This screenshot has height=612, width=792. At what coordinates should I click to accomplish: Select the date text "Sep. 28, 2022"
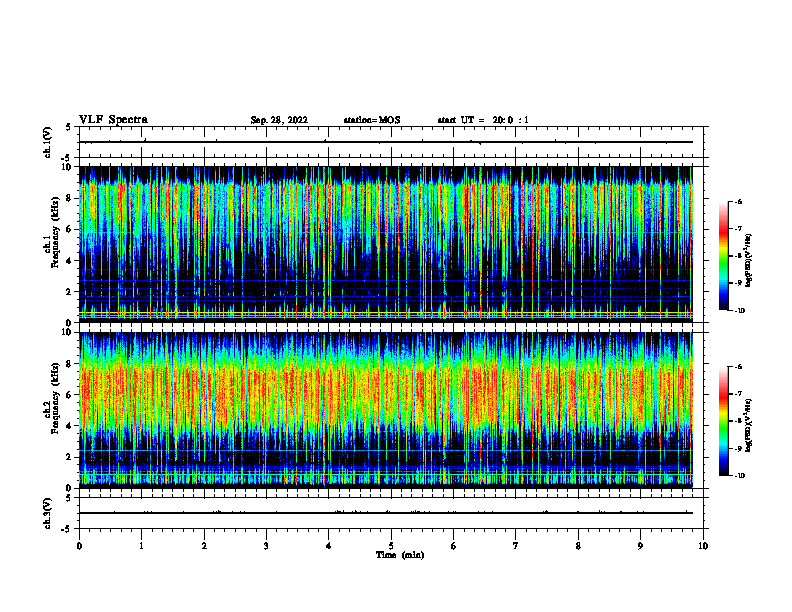[x=279, y=120]
